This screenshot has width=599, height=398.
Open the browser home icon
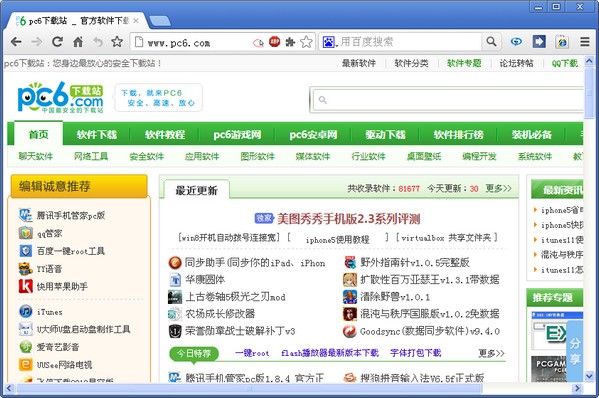[x=78, y=41]
